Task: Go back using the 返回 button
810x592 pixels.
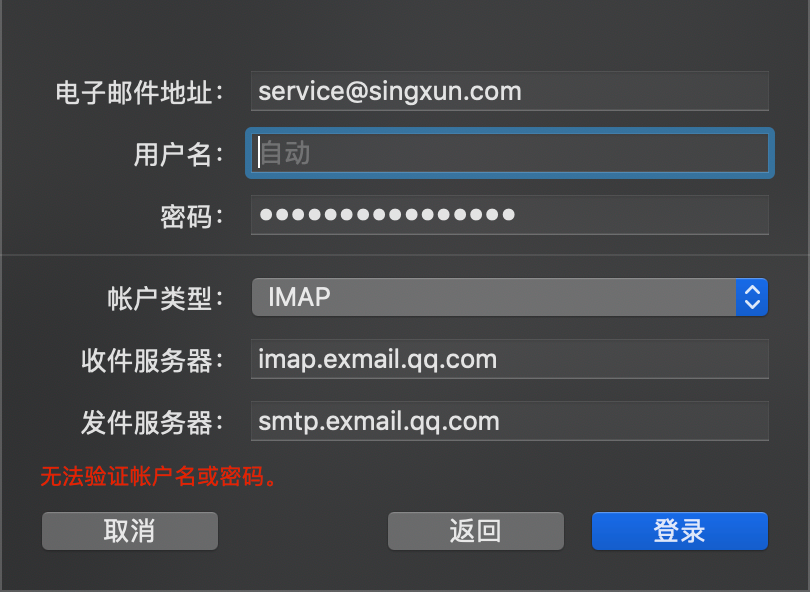Action: tap(476, 531)
